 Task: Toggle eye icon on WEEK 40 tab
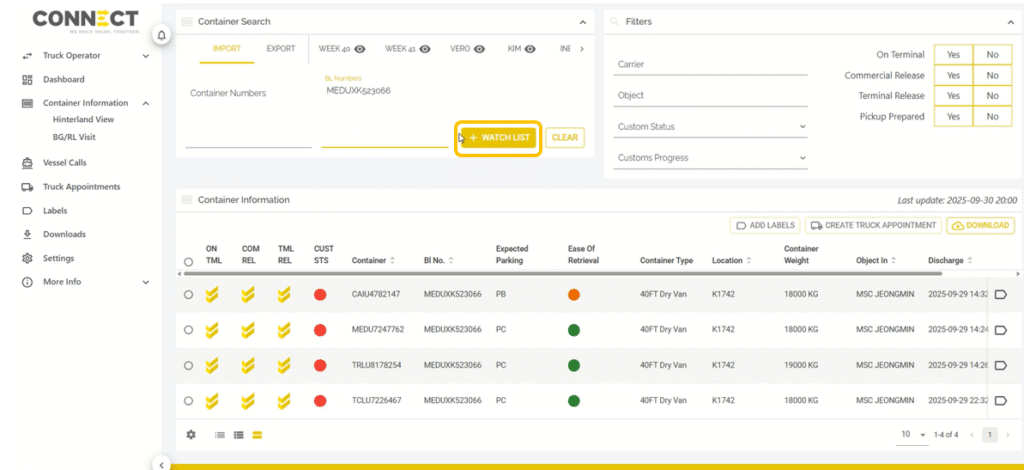pyautogui.click(x=360, y=48)
